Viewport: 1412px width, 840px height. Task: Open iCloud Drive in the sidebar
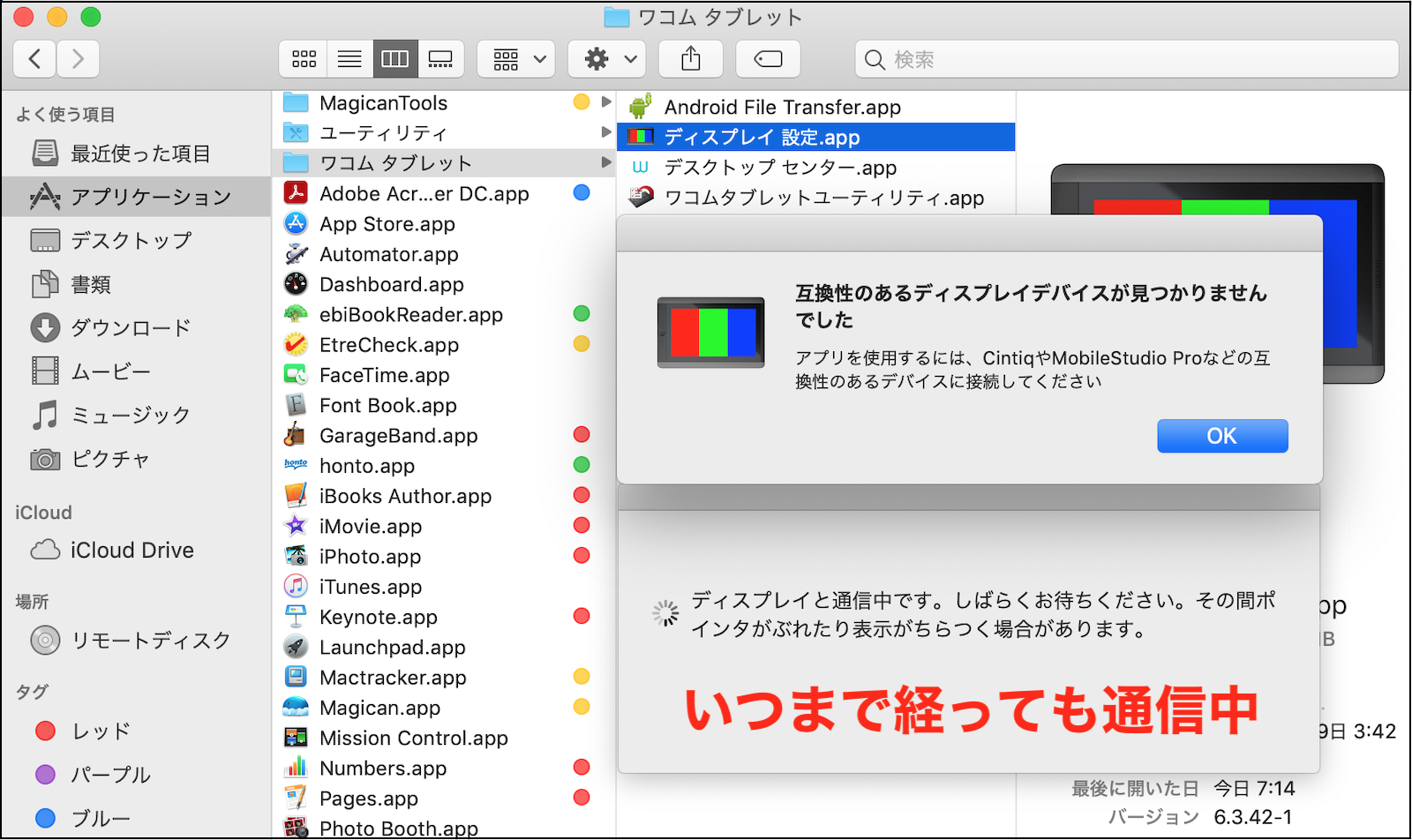(x=131, y=551)
